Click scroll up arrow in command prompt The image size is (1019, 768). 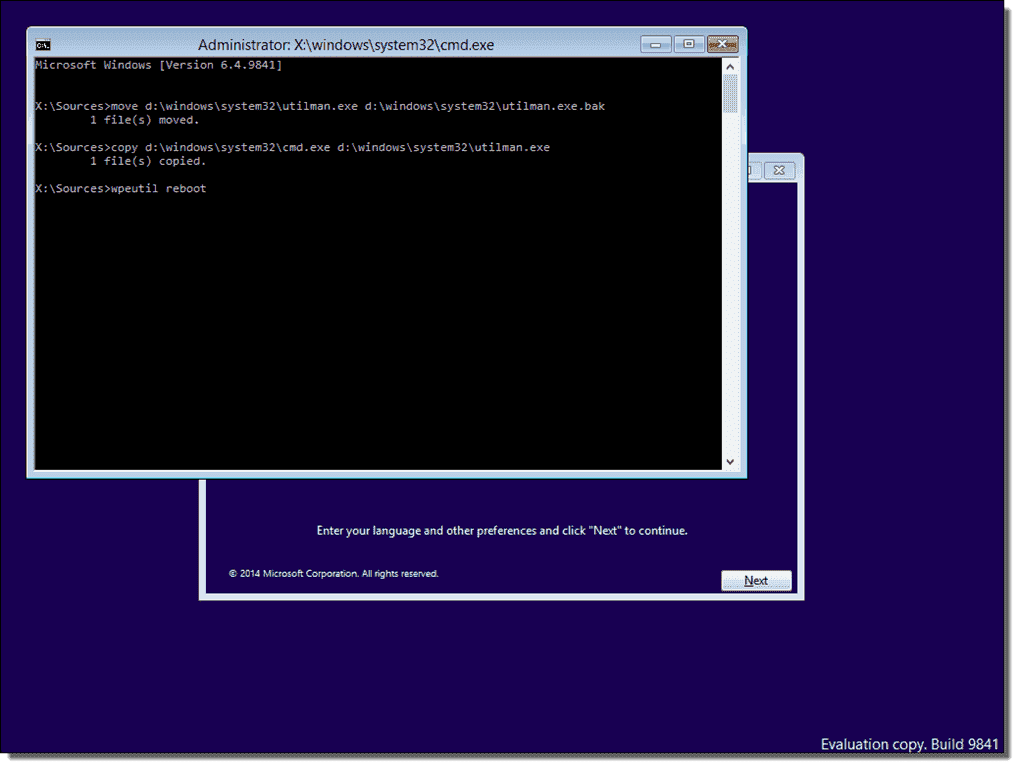coord(730,66)
